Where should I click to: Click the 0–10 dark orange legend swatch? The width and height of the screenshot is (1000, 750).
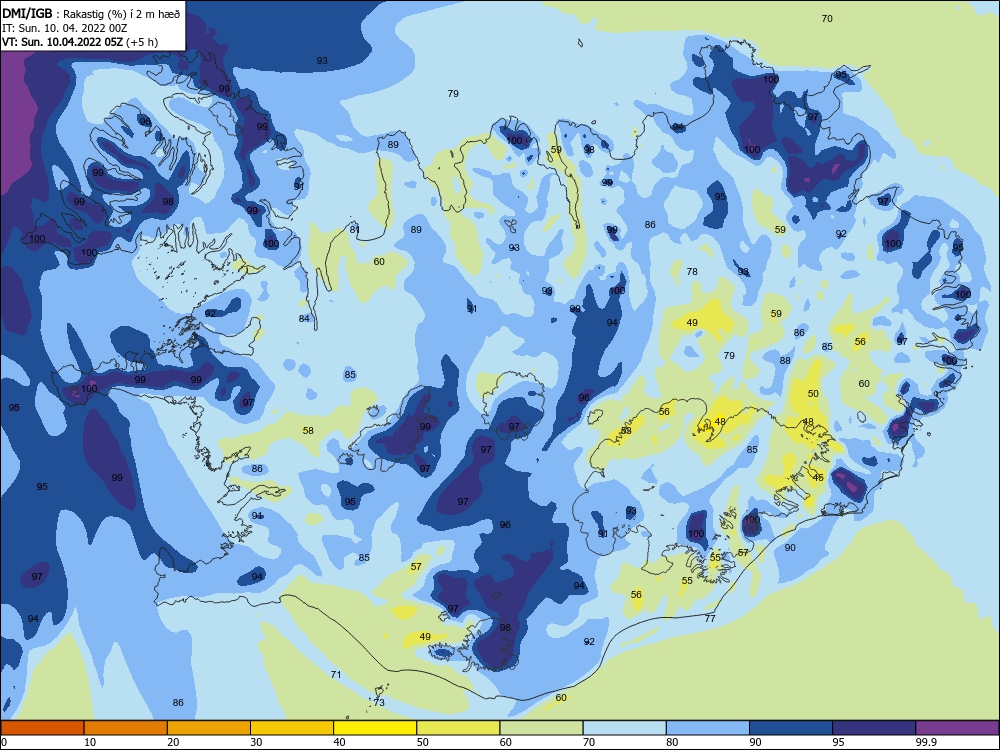point(42,728)
